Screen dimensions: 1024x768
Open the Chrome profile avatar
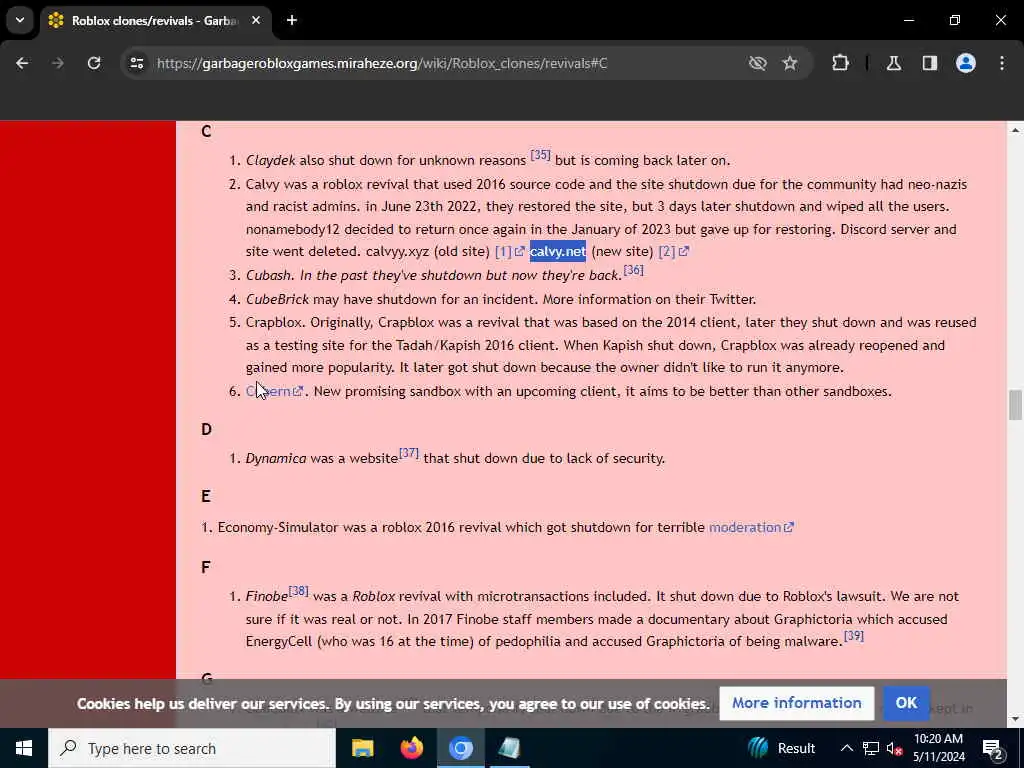point(966,63)
